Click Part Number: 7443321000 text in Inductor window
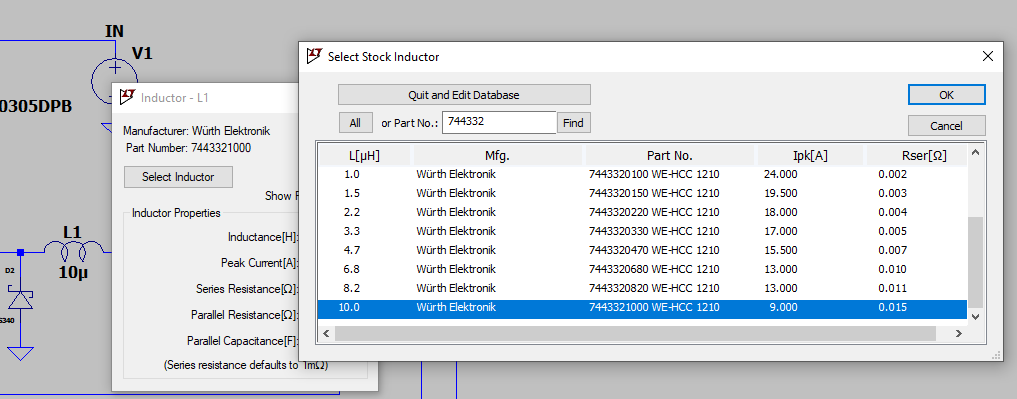1017x399 pixels. point(188,148)
